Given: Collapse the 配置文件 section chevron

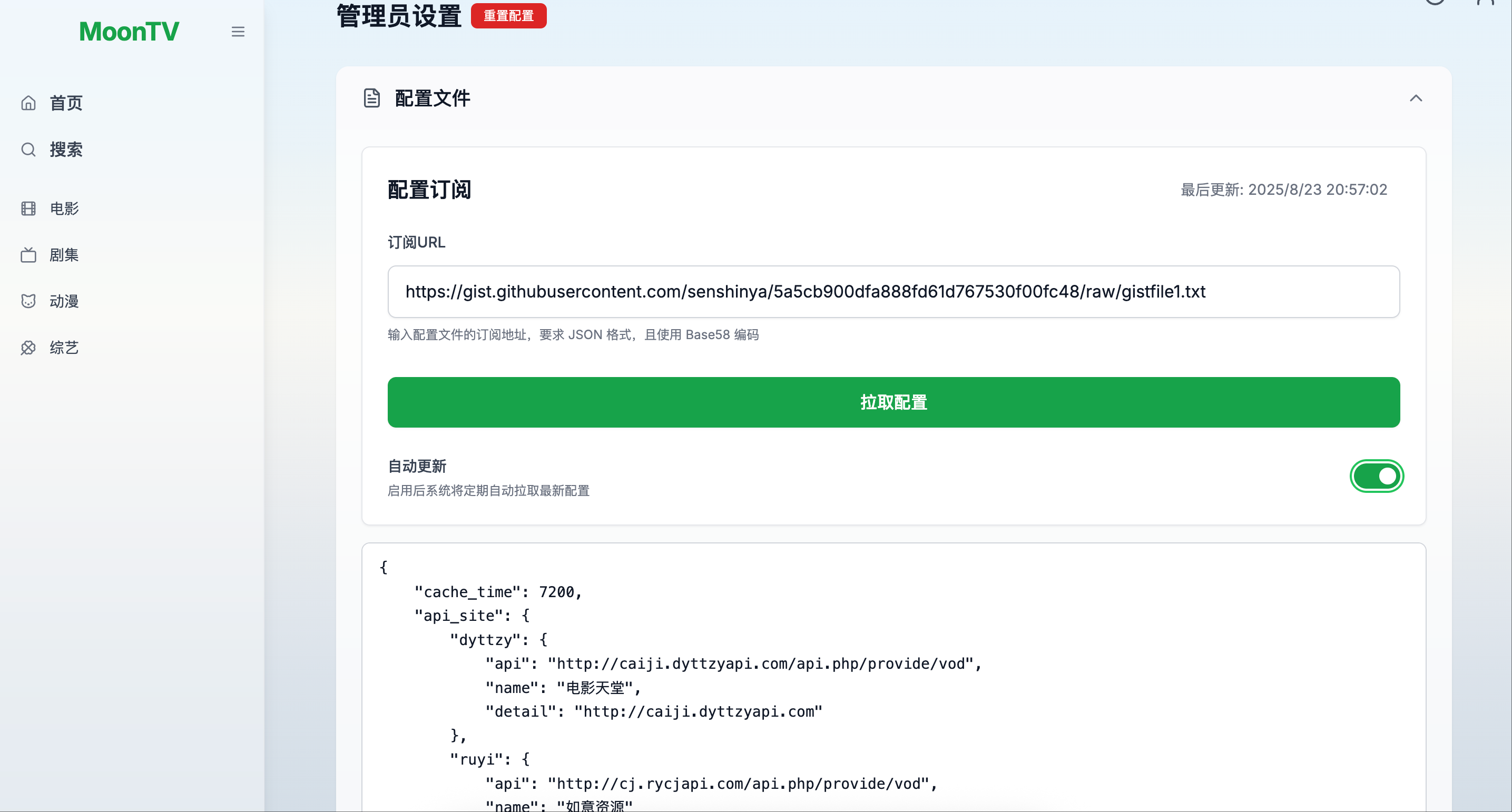Looking at the screenshot, I should [1416, 98].
